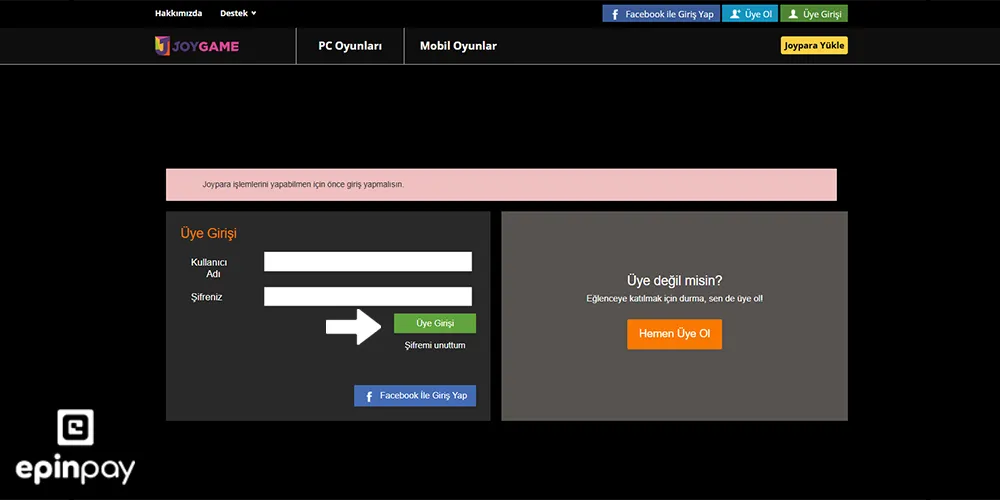1000x500 pixels.
Task: Open the JoyGame logo home link
Action: (x=196, y=46)
